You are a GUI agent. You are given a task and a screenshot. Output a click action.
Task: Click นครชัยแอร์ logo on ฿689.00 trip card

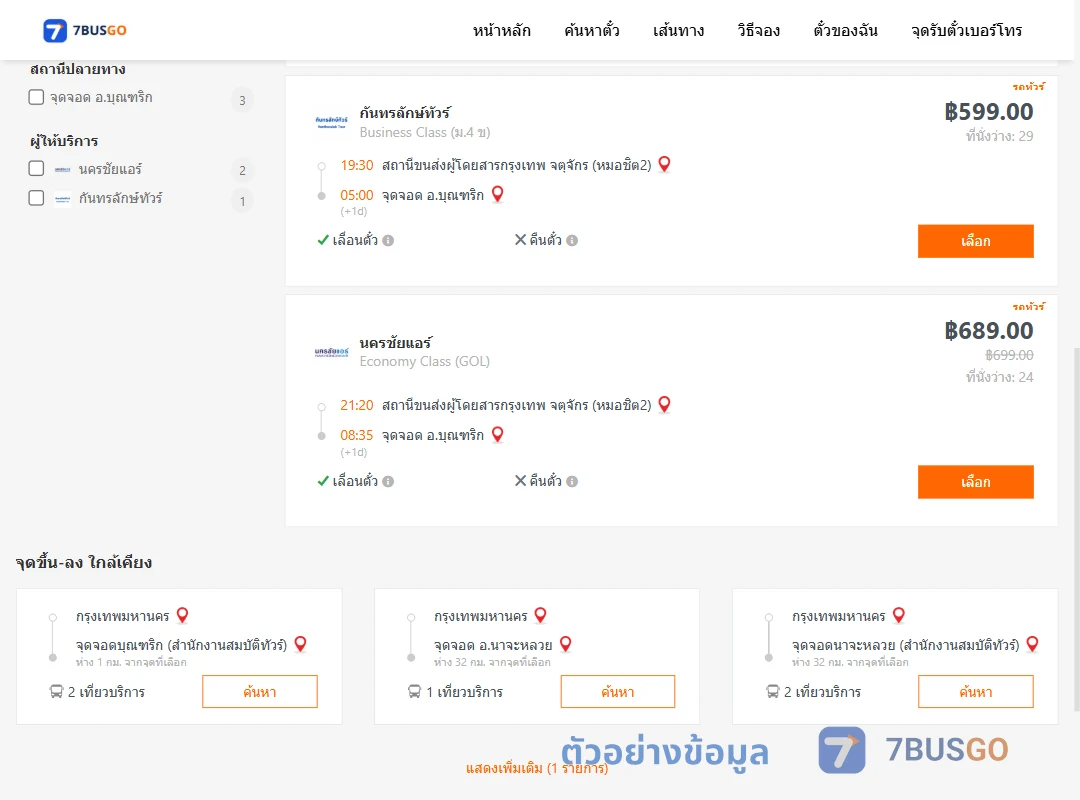(331, 352)
